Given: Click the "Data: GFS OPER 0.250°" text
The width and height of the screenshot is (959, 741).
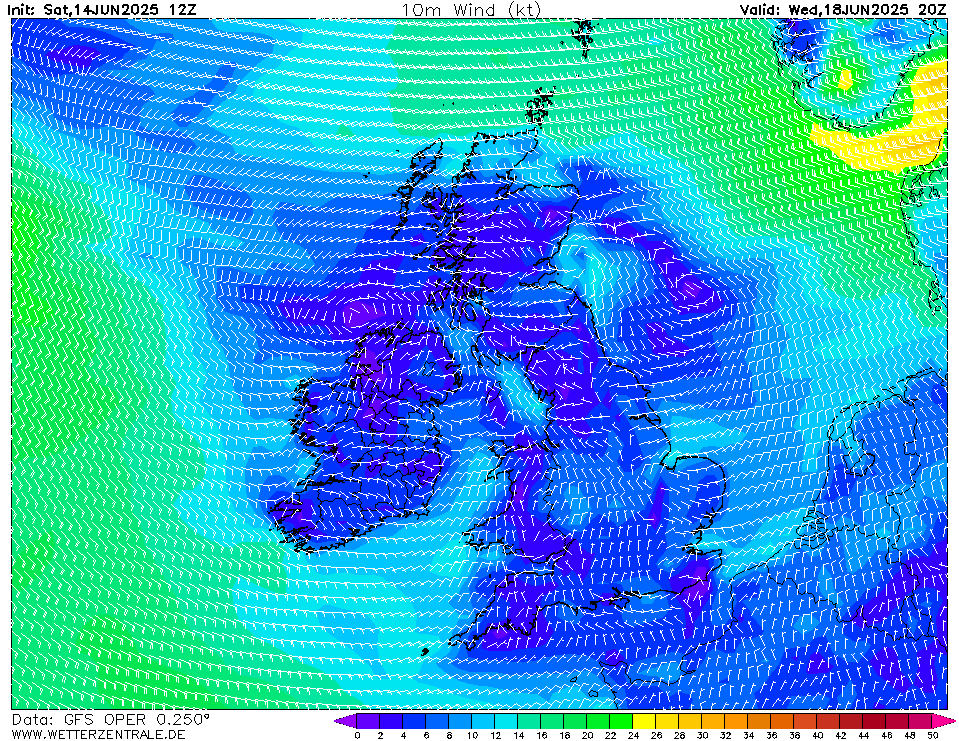Looking at the screenshot, I should [x=110, y=720].
